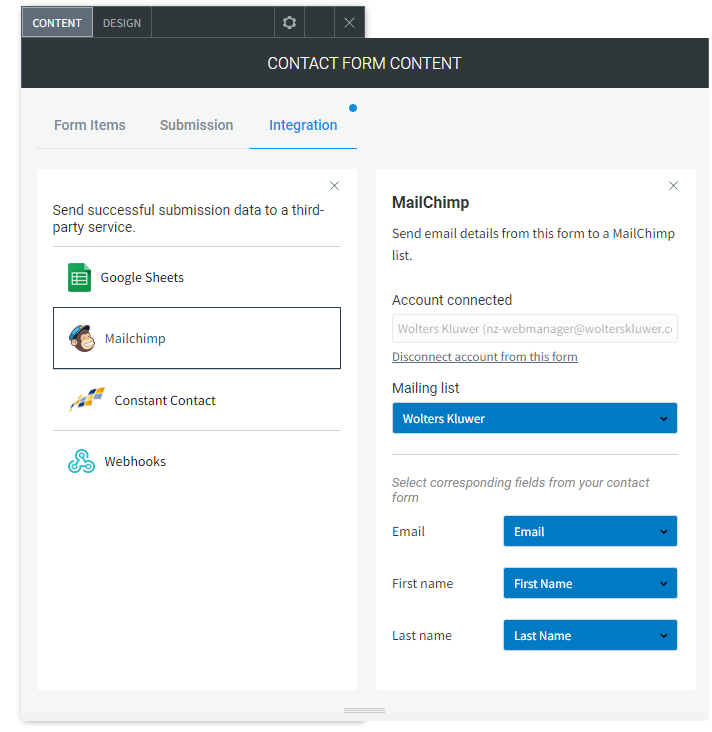Open the Mailing list dropdown Wolters Kluwer
The width and height of the screenshot is (712, 732).
(x=535, y=418)
